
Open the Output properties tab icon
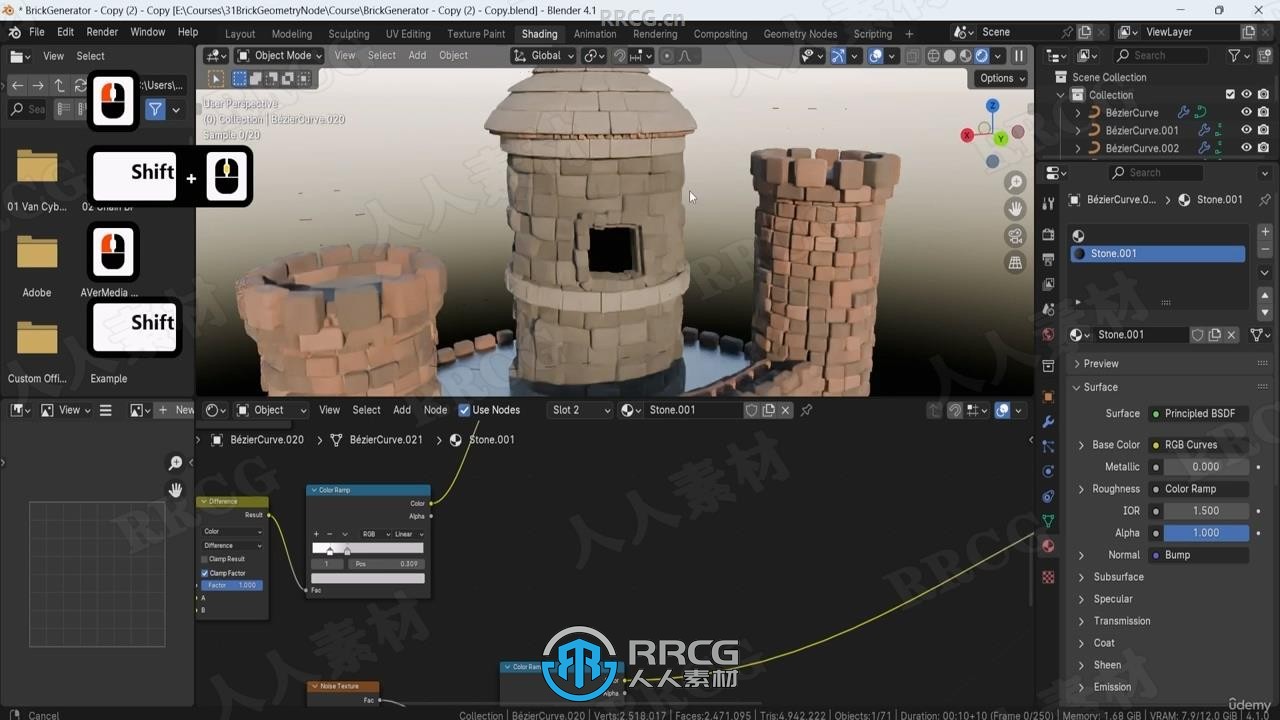[1048, 259]
